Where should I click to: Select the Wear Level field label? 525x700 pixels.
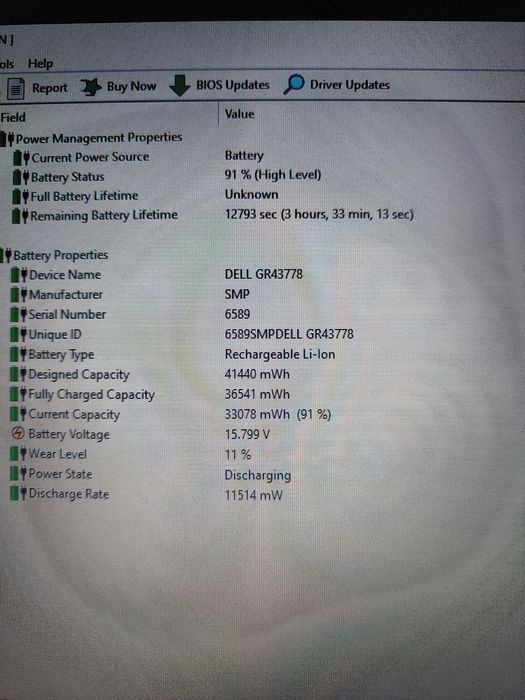tap(58, 454)
